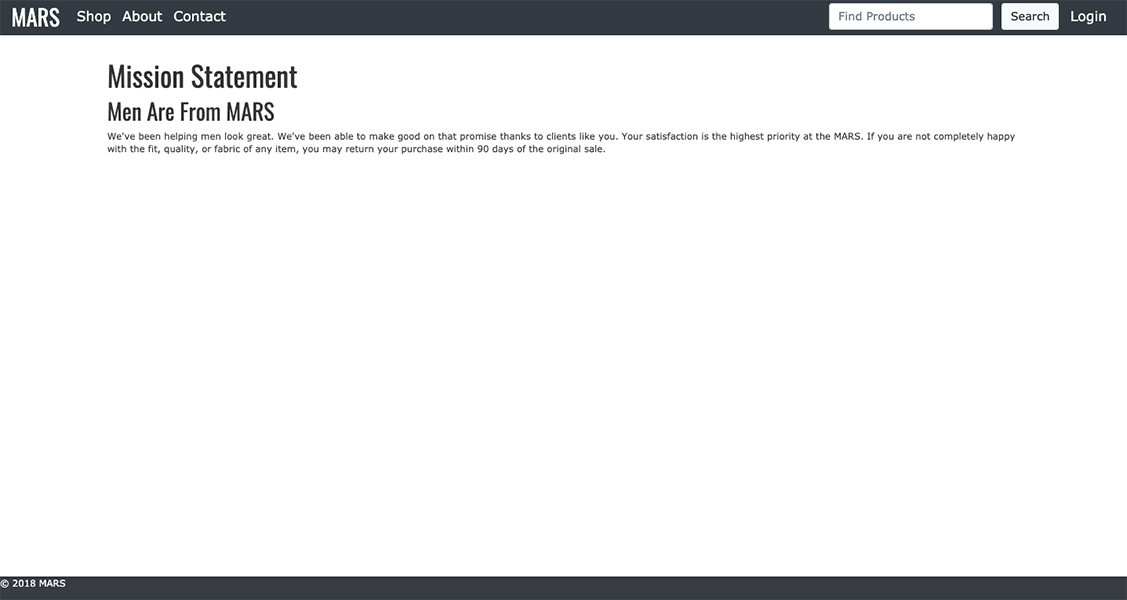Viewport: 1127px width, 600px height.
Task: Open the Contact page link
Action: tap(199, 17)
